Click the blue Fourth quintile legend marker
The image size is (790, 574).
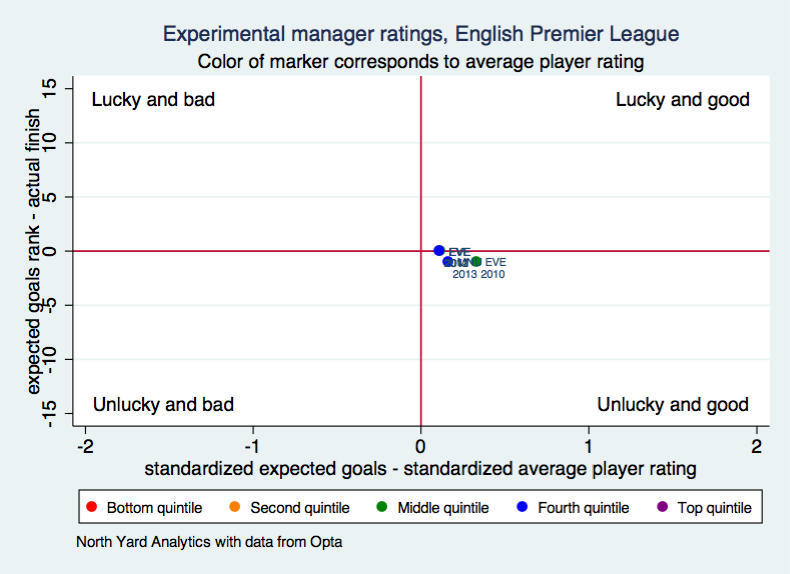click(x=523, y=508)
